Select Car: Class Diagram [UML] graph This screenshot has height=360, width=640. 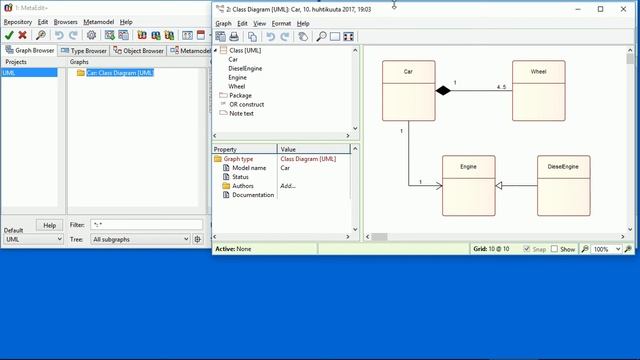(x=120, y=73)
